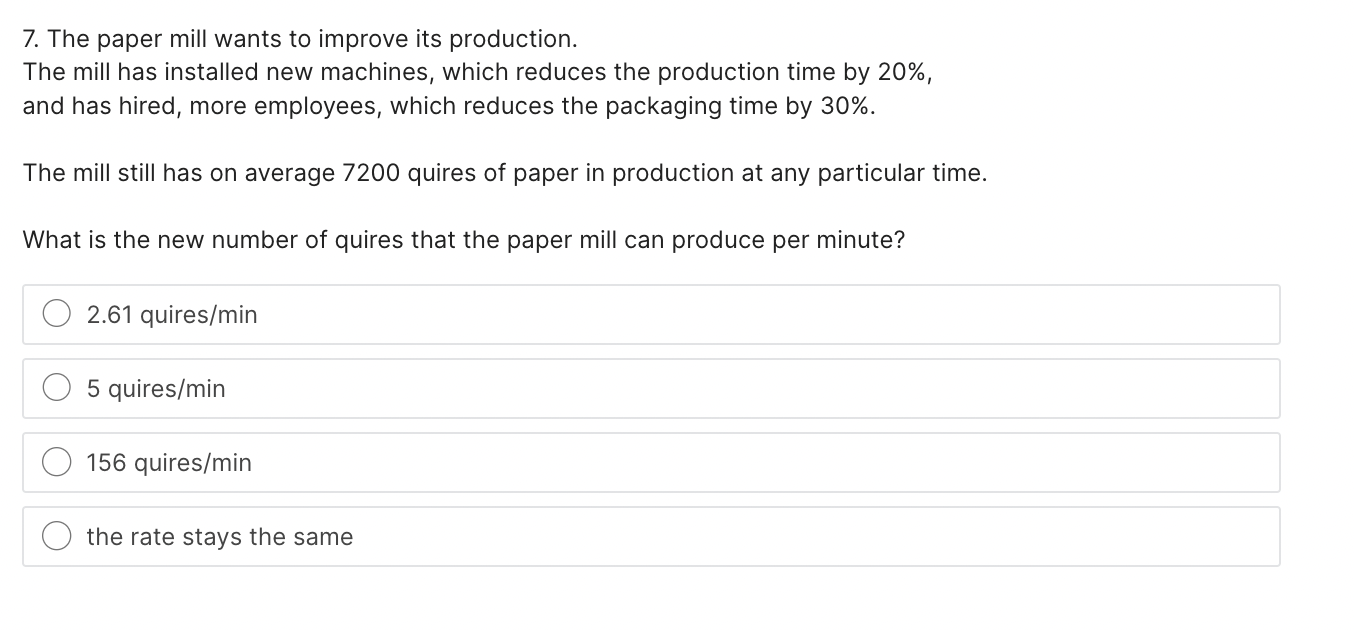Choose the rate stays the same option

pyautogui.click(x=56, y=536)
